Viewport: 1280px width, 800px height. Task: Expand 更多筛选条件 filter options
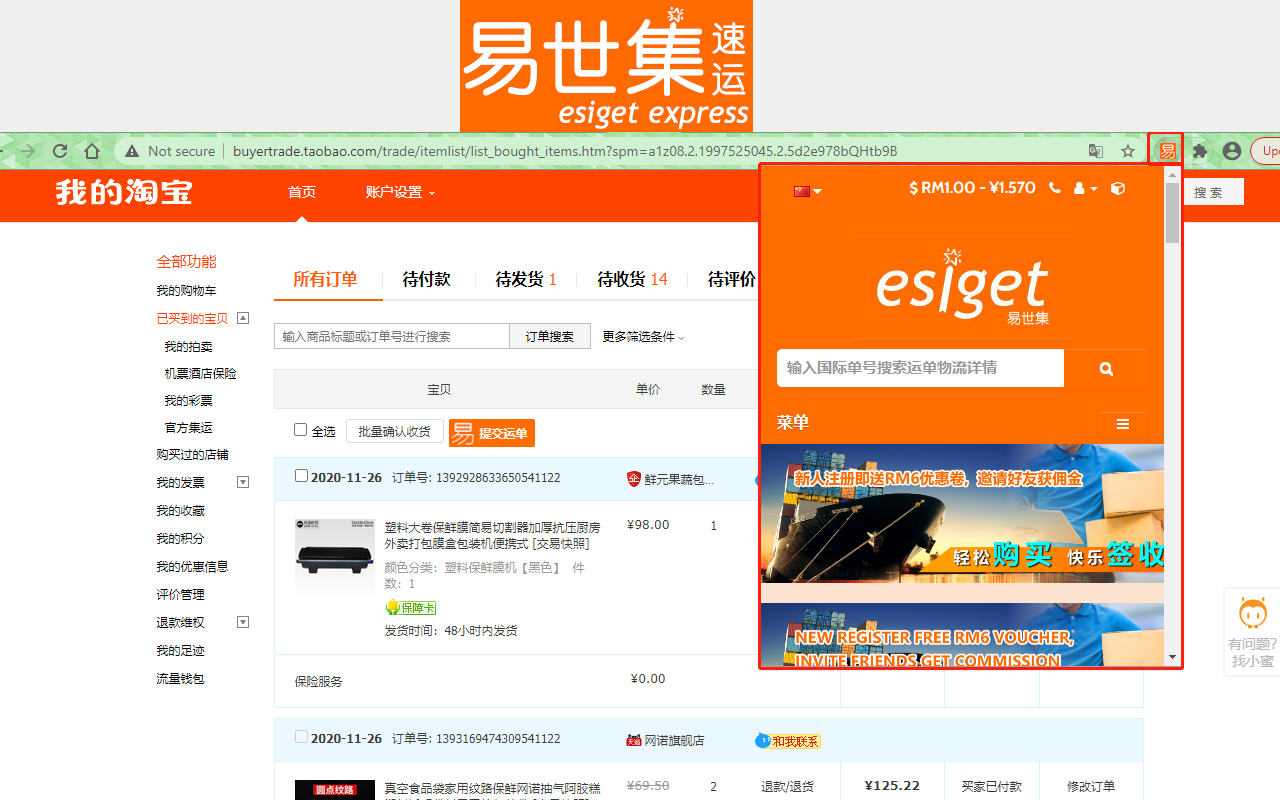click(643, 337)
